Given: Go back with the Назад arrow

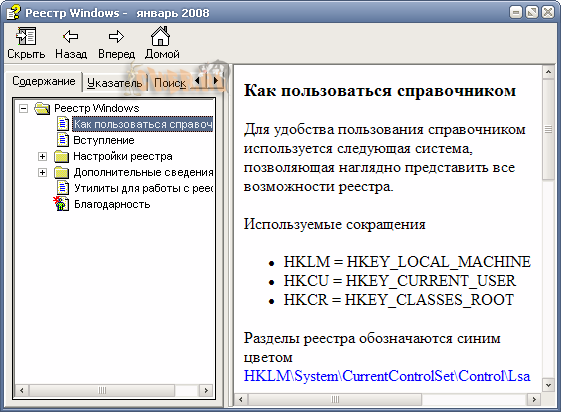Looking at the screenshot, I should tap(70, 36).
